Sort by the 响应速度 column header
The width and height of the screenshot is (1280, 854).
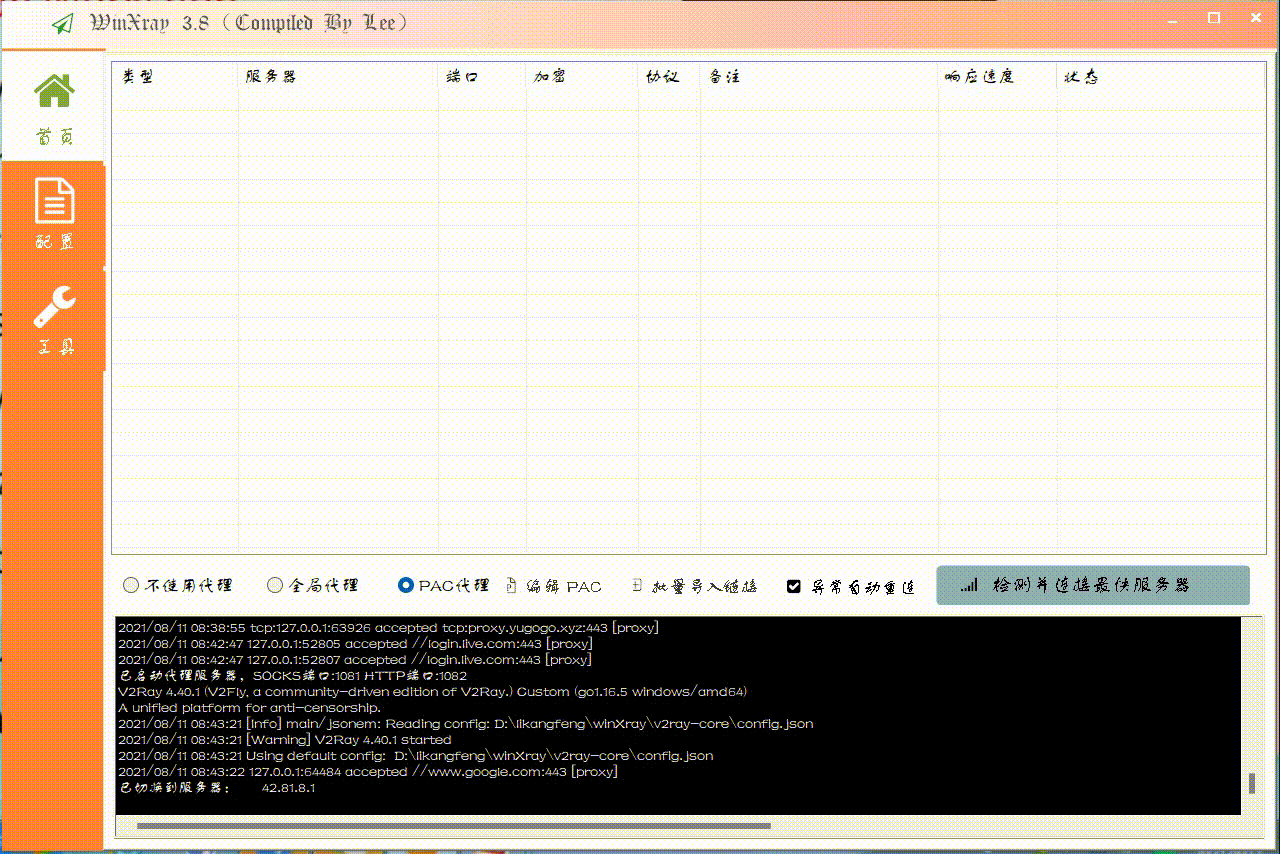tap(998, 77)
